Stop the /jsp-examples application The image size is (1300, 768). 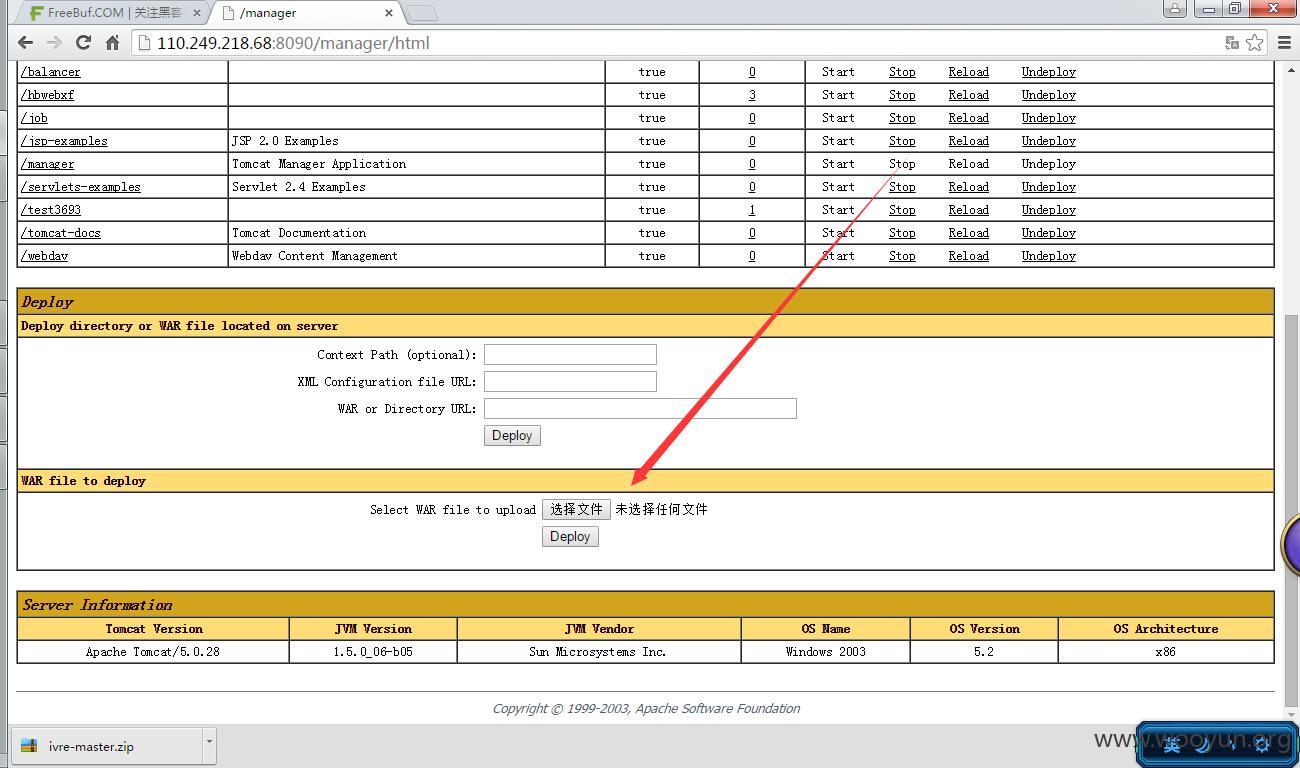click(x=902, y=141)
